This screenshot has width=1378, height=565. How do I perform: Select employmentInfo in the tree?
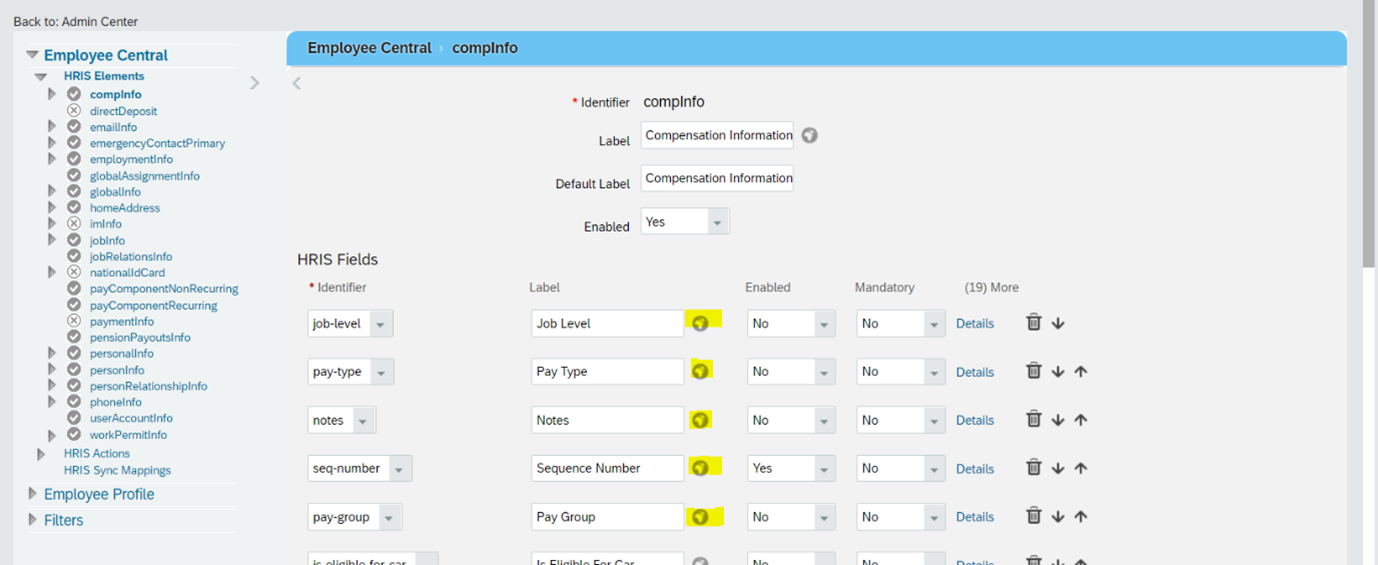click(x=131, y=159)
